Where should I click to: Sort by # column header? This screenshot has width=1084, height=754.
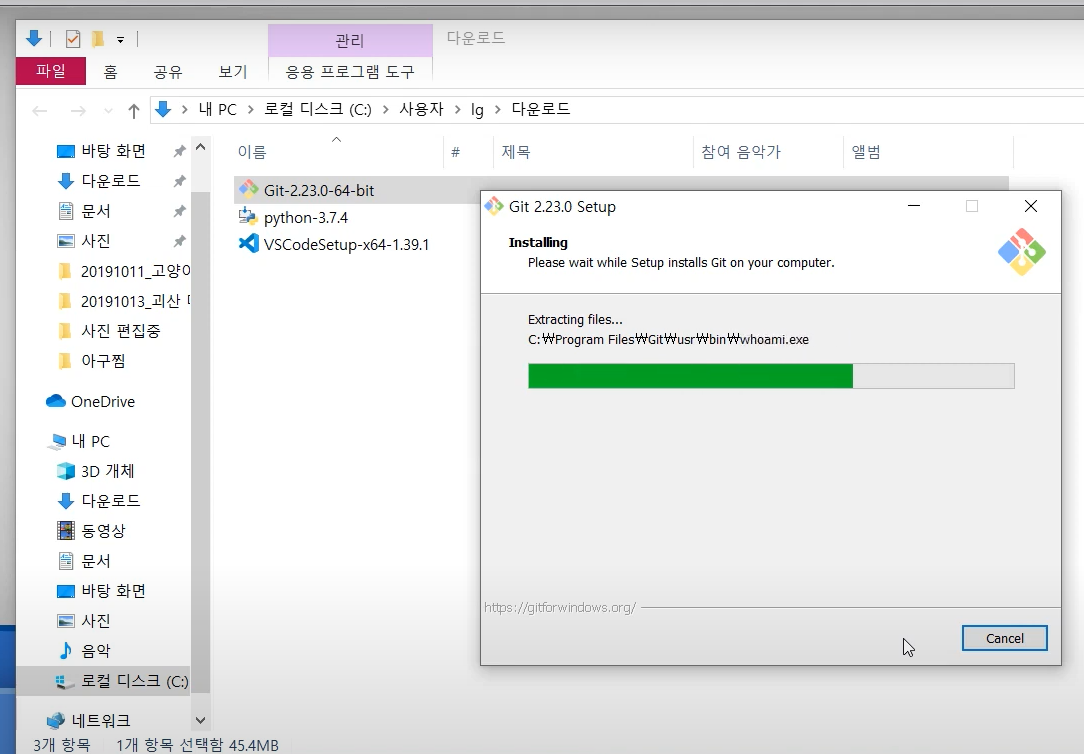tap(468, 152)
